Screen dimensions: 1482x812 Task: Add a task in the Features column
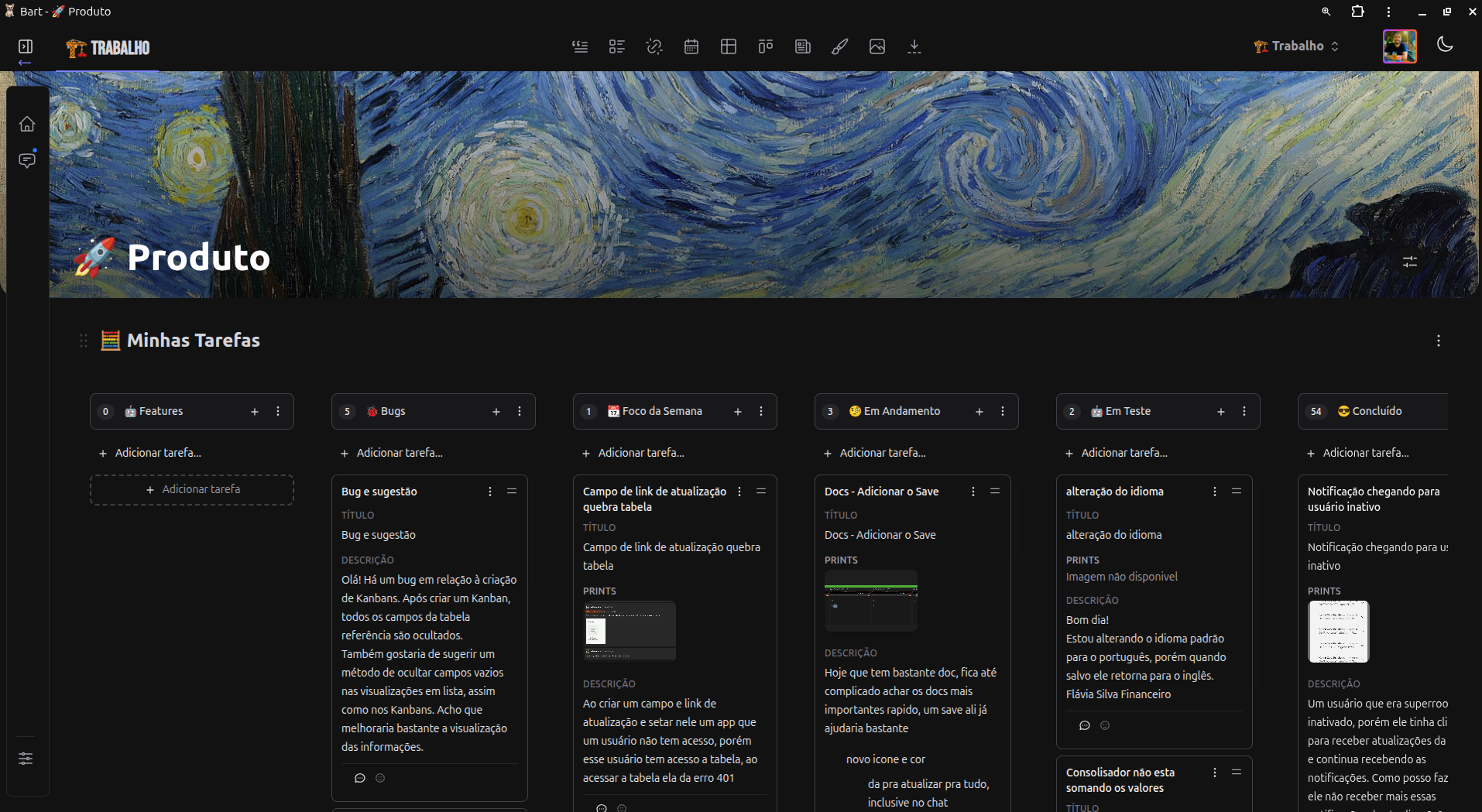(150, 452)
